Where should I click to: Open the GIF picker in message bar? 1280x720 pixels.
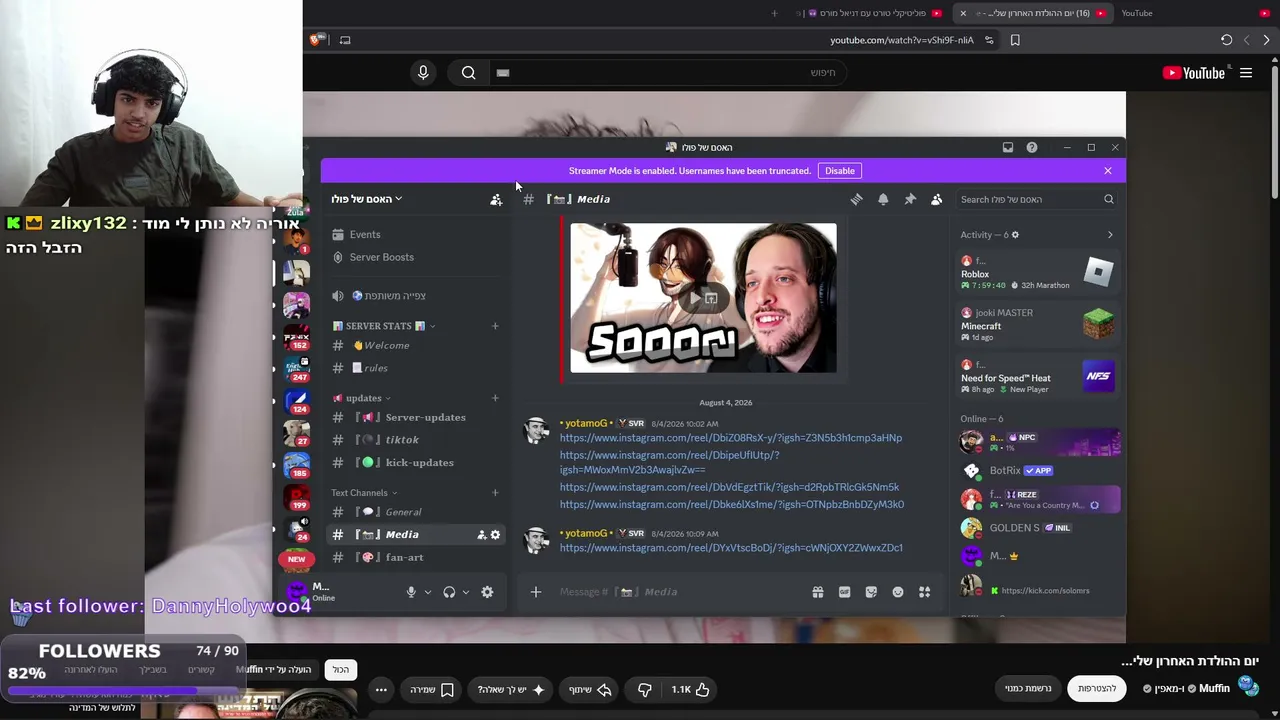(x=844, y=592)
